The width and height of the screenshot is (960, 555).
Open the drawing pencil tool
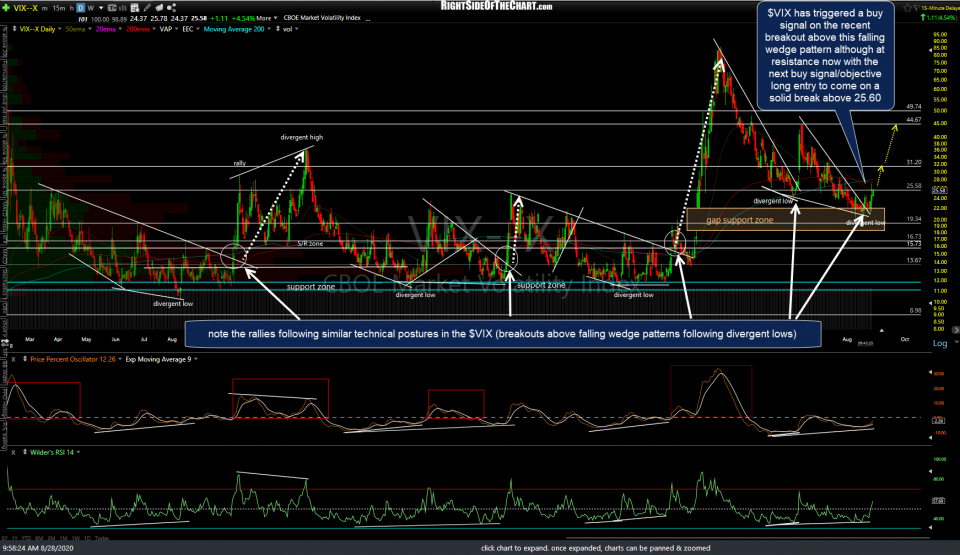(x=148, y=8)
